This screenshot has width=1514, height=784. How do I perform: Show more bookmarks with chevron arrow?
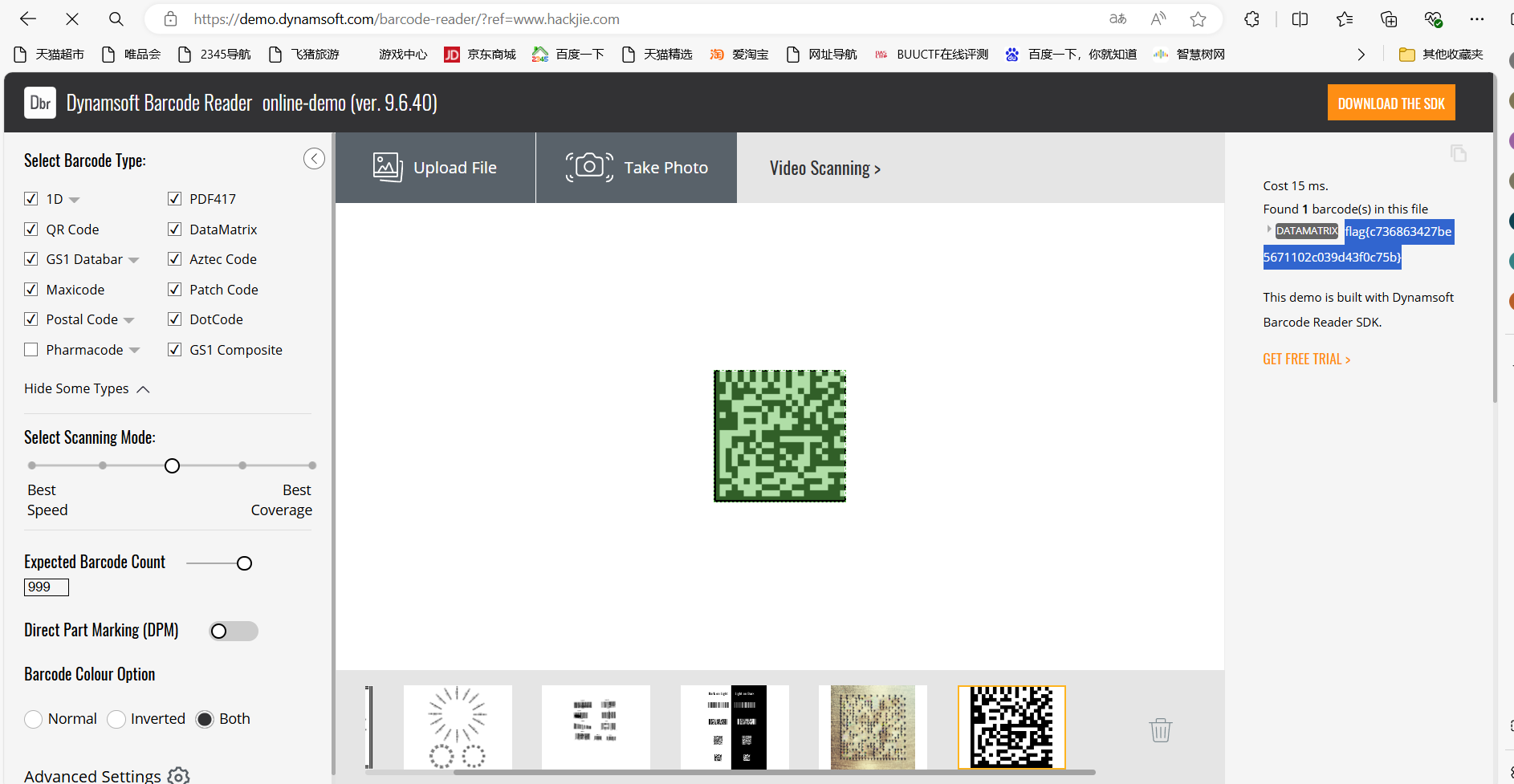[x=1361, y=55]
